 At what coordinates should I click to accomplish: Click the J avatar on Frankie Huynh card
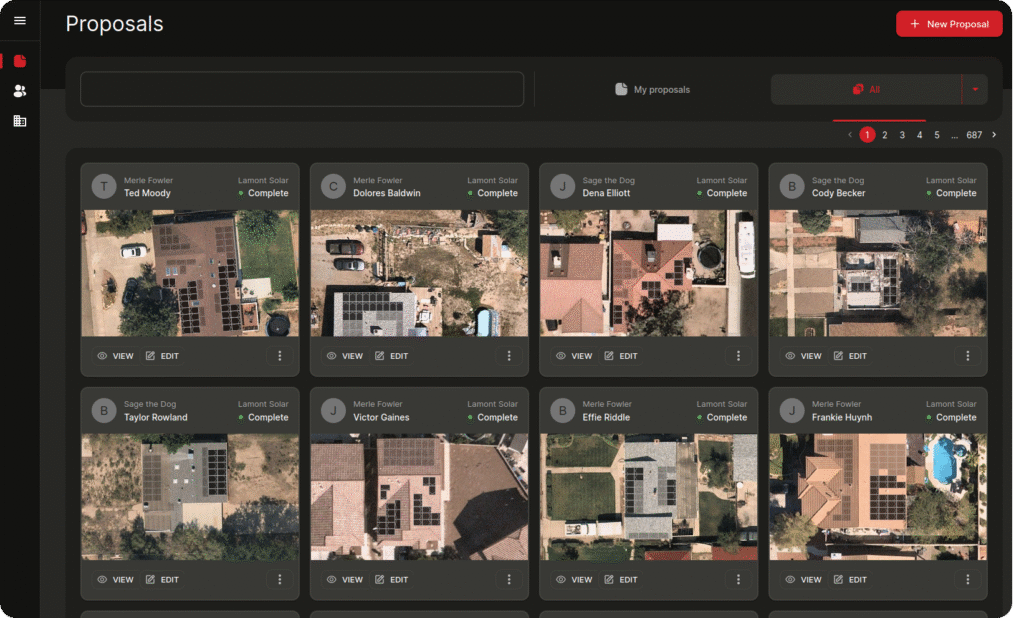click(792, 410)
